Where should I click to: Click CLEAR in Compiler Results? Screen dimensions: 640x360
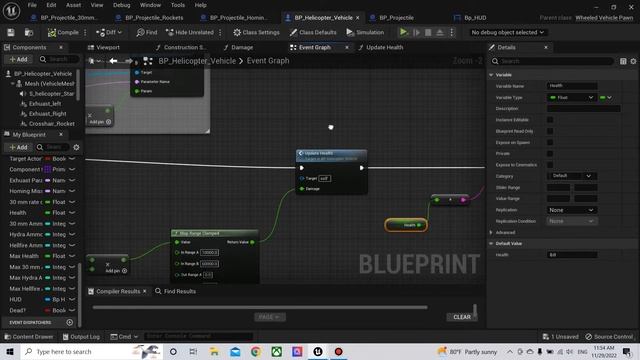462,317
